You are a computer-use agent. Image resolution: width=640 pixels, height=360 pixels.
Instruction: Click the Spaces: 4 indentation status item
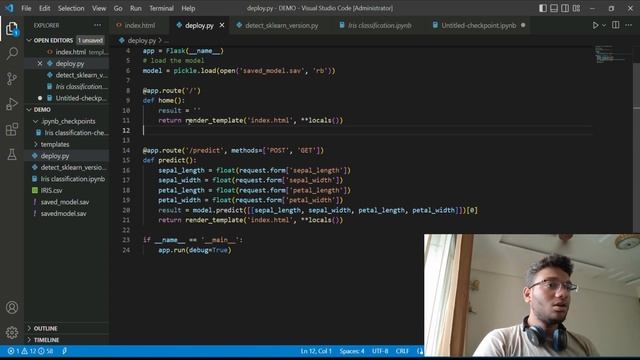tap(352, 351)
